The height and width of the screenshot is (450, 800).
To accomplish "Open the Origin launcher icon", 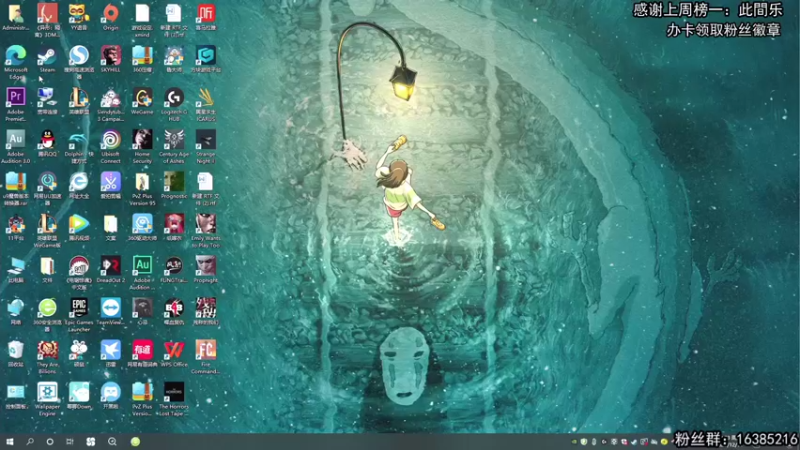I will (110, 14).
